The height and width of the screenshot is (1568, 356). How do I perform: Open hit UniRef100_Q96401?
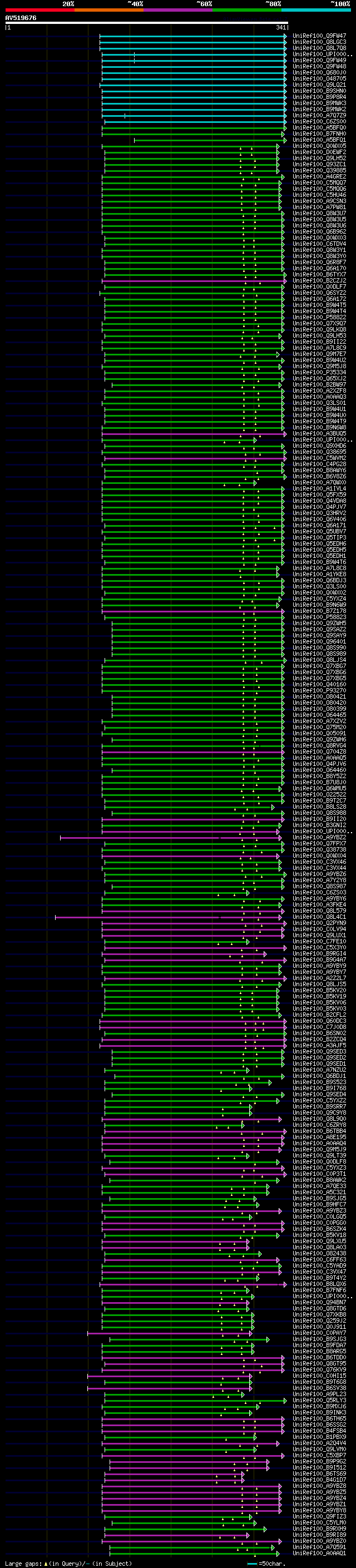(319, 641)
